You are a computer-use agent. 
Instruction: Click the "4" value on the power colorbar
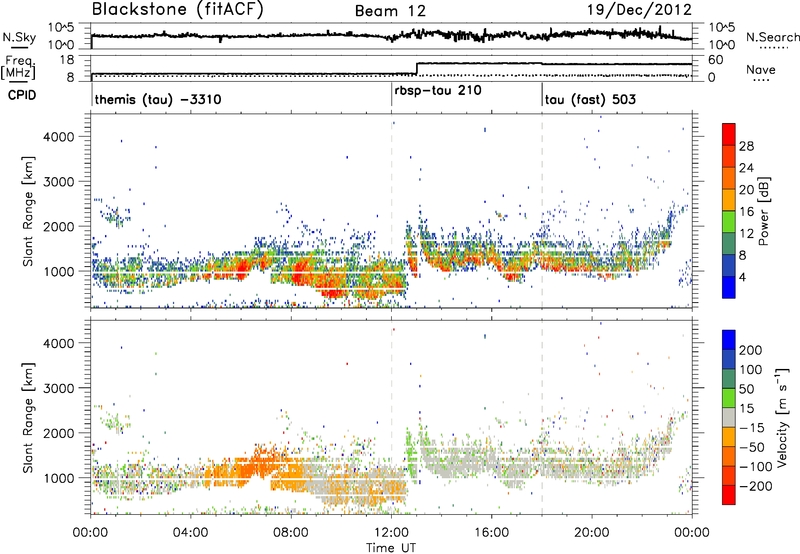(743, 278)
